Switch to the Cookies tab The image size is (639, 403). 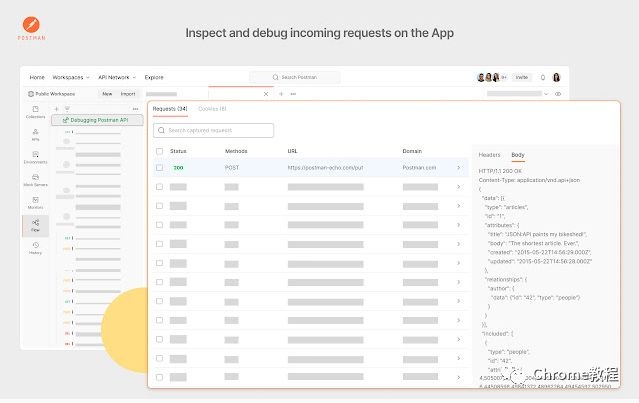pyautogui.click(x=212, y=109)
